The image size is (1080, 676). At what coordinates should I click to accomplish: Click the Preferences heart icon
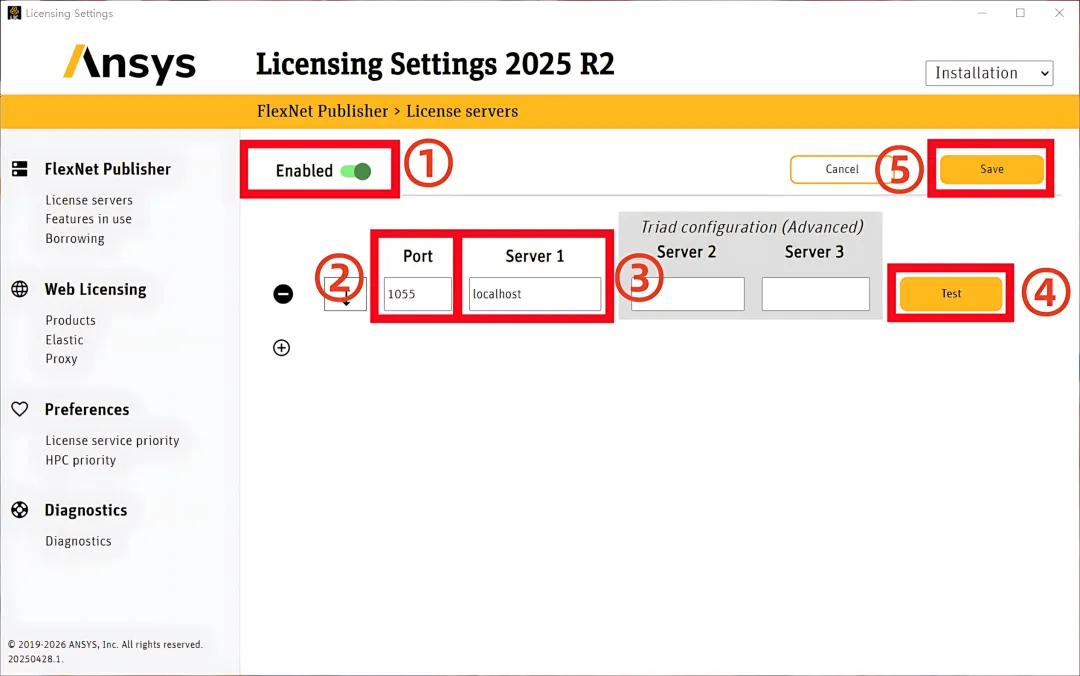point(20,409)
